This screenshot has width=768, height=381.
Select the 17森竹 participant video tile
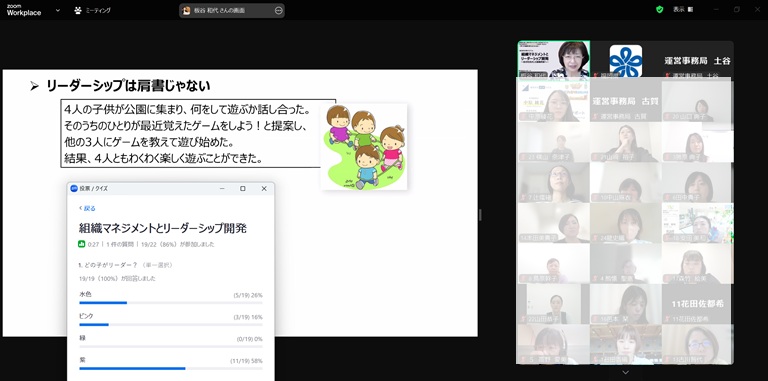point(697,263)
